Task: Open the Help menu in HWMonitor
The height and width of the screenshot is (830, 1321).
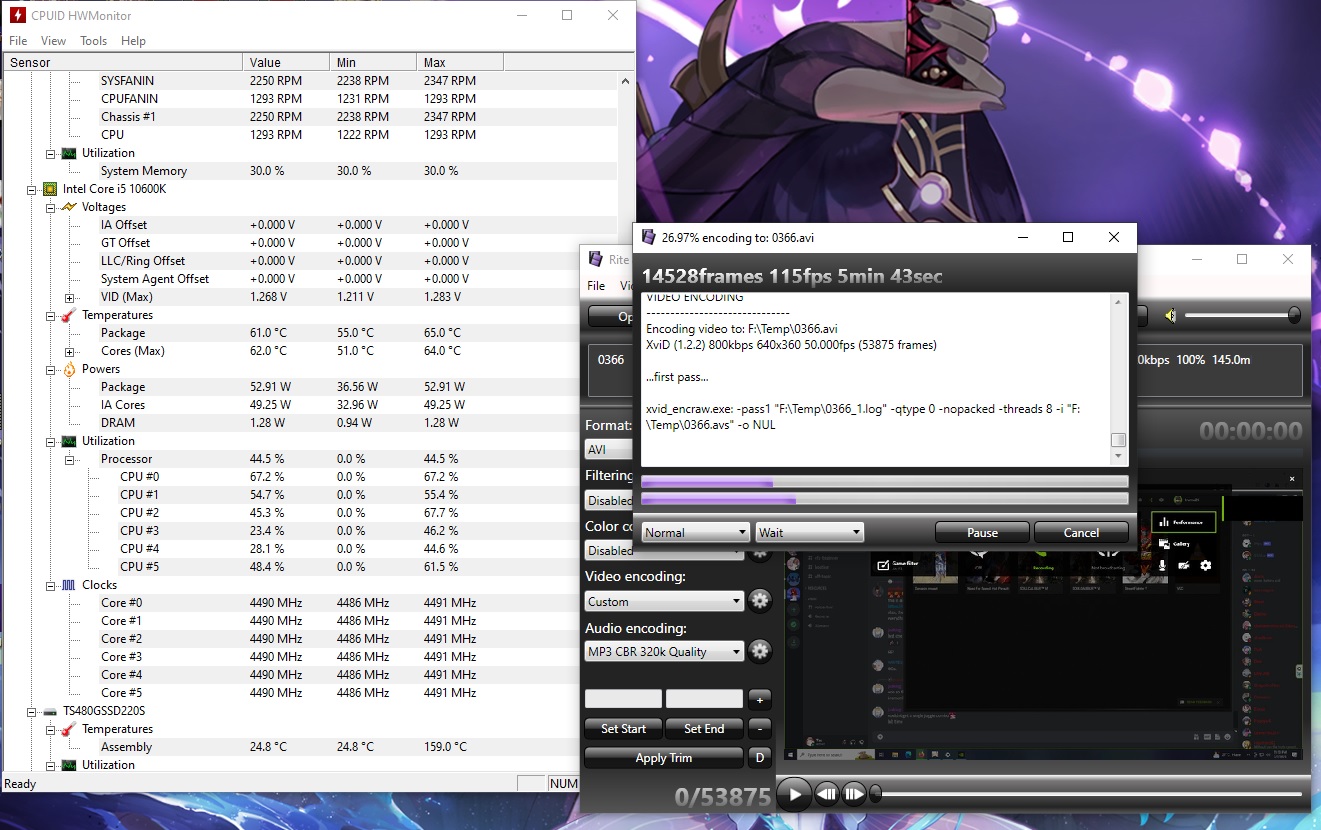Action: click(133, 41)
